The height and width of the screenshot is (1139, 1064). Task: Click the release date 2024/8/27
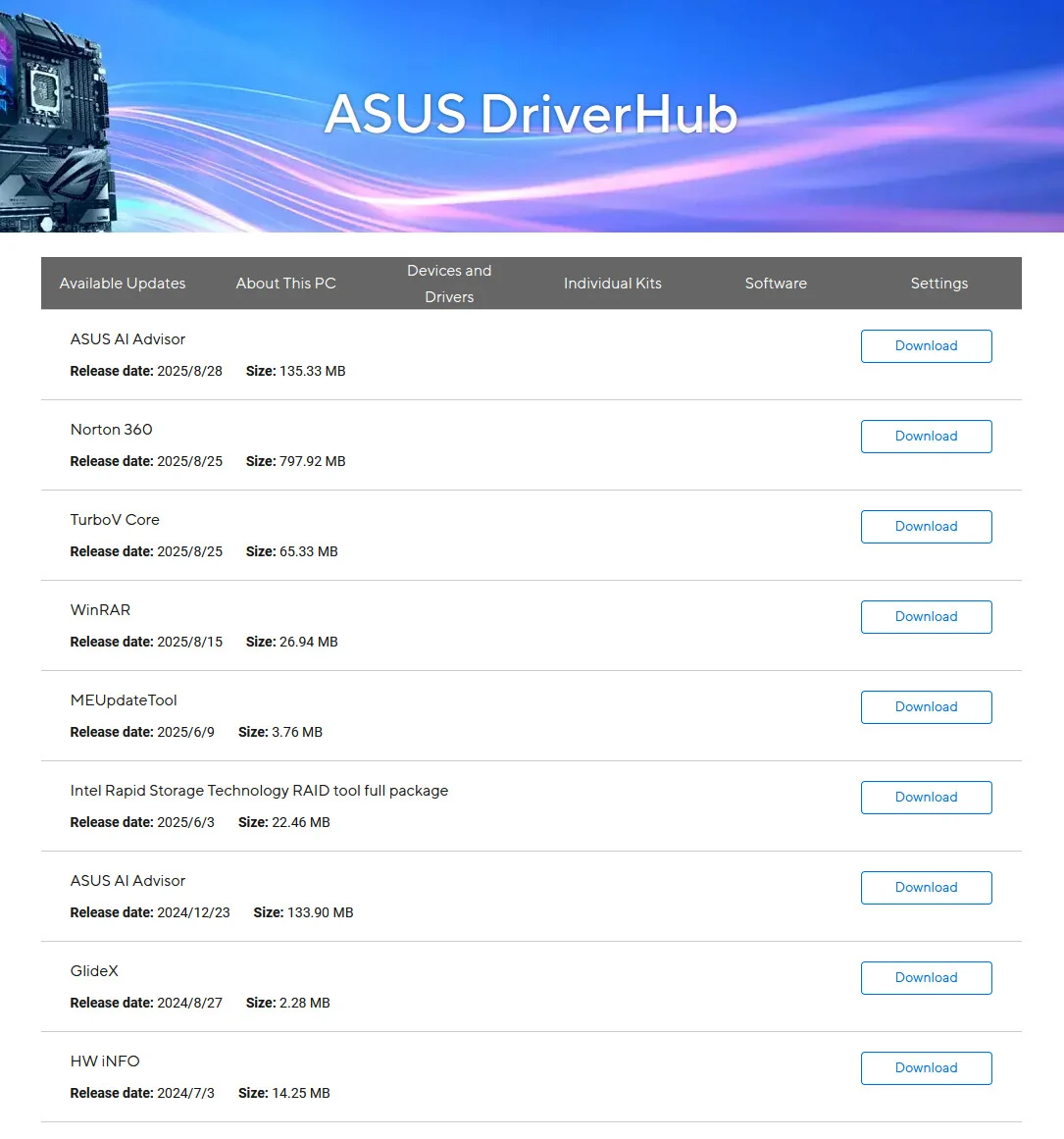[189, 1004]
